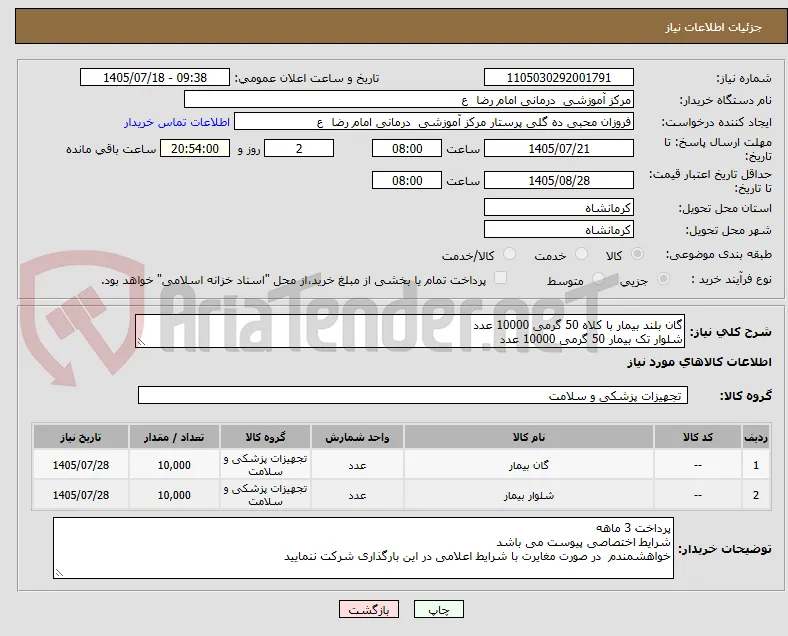Viewport: 788px width, 636px height.
Task: Toggle the اسناد خزانه اسلامی payment checkbox
Action: click(500, 278)
